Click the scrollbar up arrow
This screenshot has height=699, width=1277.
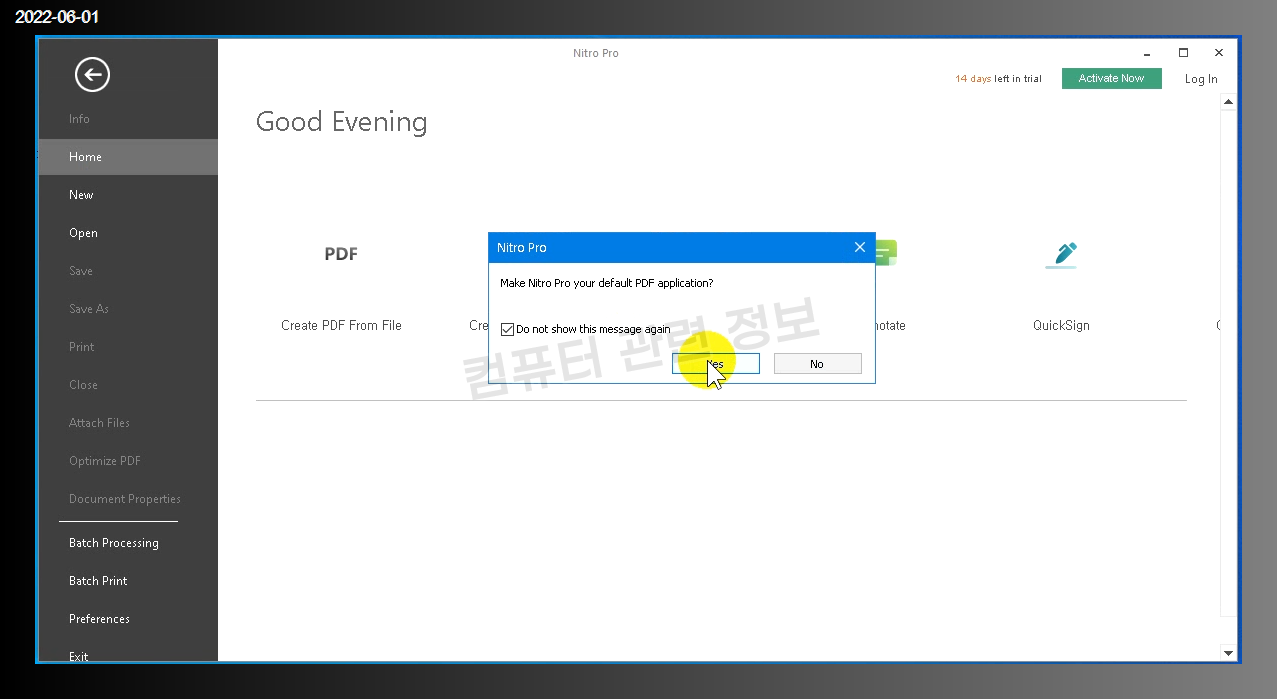tap(1229, 102)
